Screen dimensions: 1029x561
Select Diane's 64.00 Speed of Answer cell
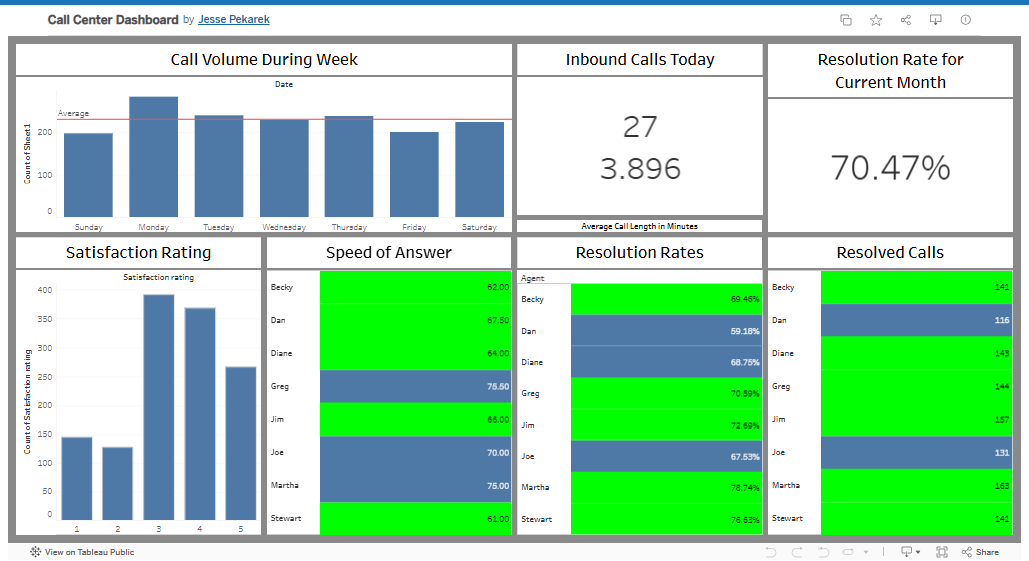point(415,354)
